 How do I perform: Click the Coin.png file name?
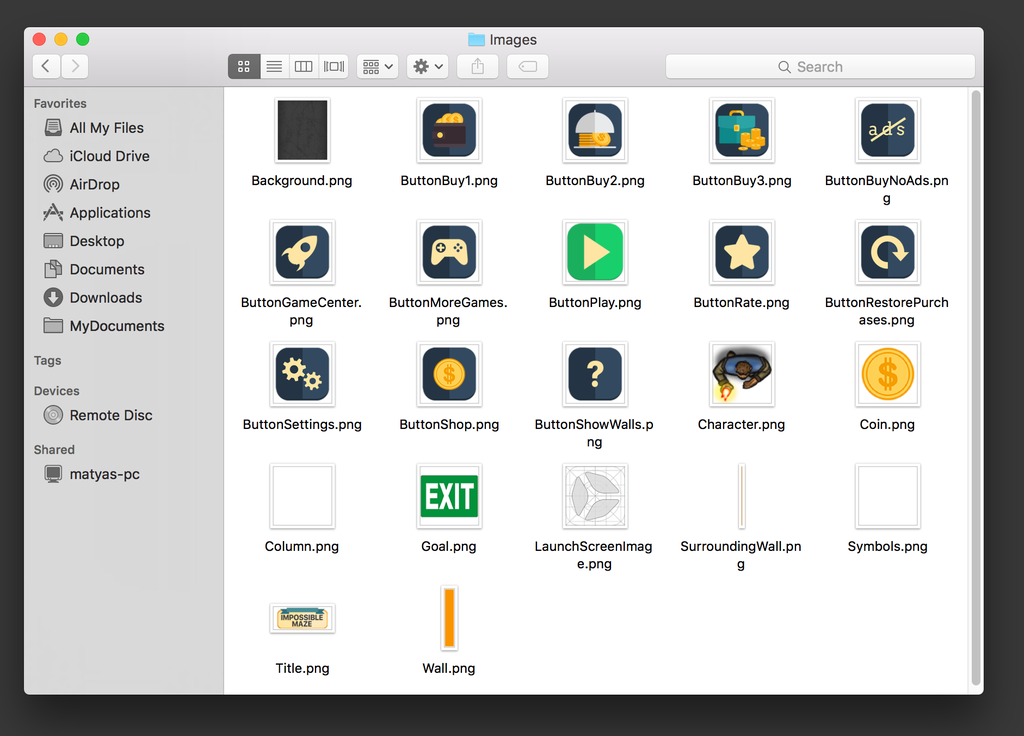888,424
